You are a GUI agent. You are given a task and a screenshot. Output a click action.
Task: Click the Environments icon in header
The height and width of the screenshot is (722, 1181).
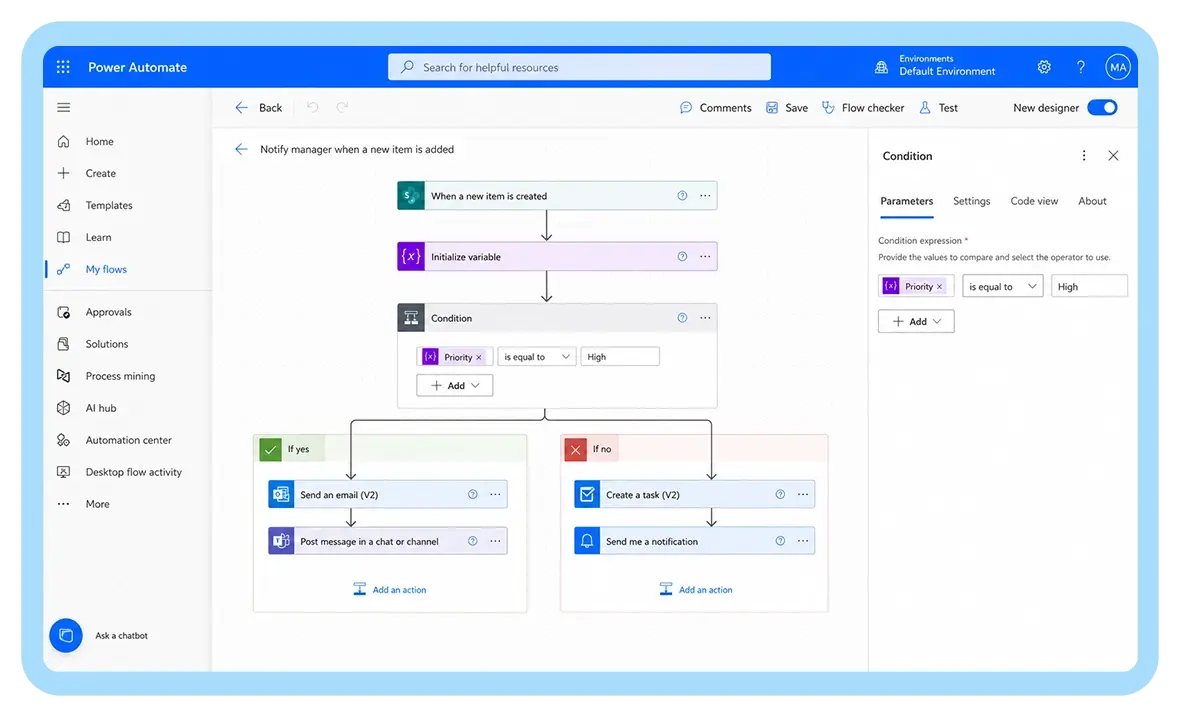coord(881,67)
